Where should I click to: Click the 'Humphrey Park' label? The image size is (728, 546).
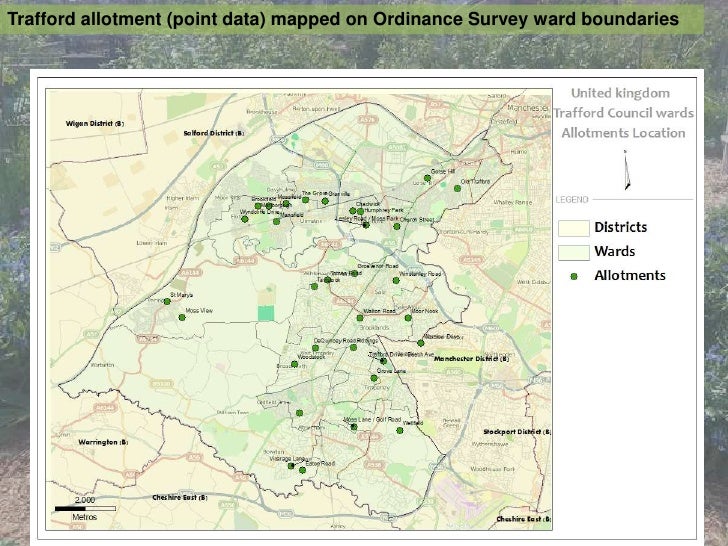(x=384, y=210)
